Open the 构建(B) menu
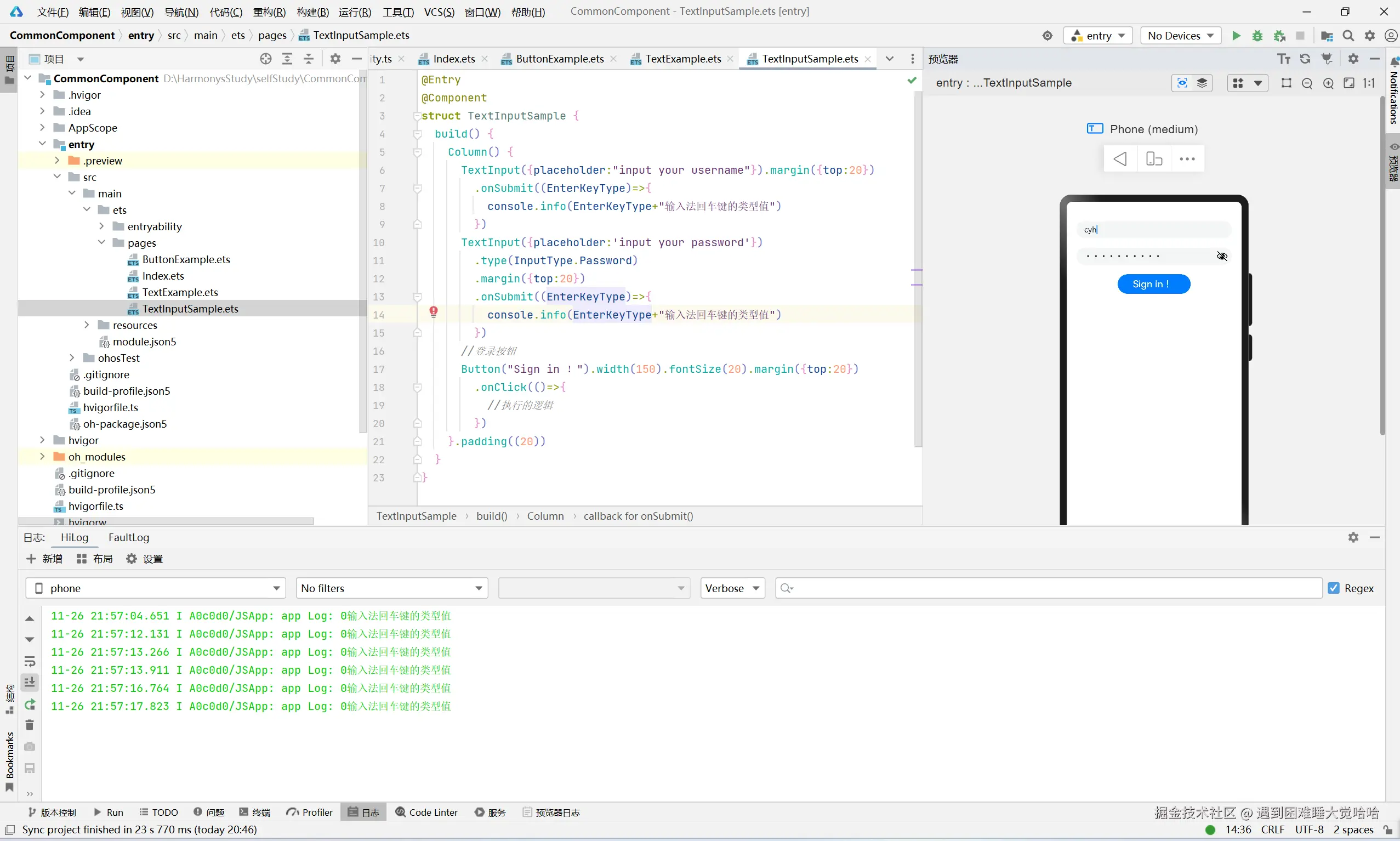1400x841 pixels. coord(312,12)
